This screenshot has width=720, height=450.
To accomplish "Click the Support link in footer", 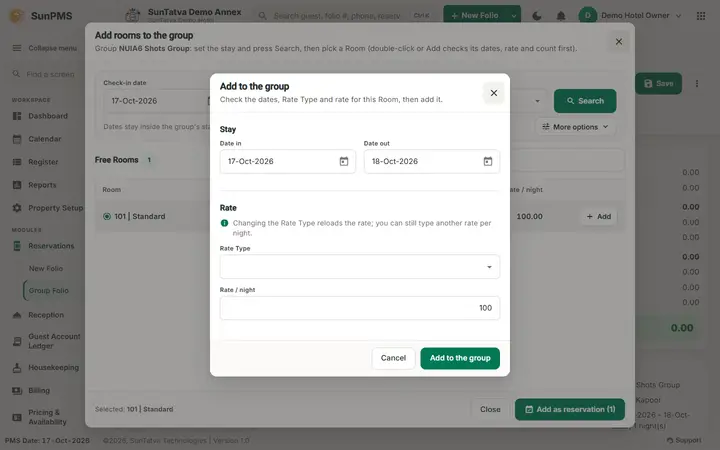I will coord(684,440).
